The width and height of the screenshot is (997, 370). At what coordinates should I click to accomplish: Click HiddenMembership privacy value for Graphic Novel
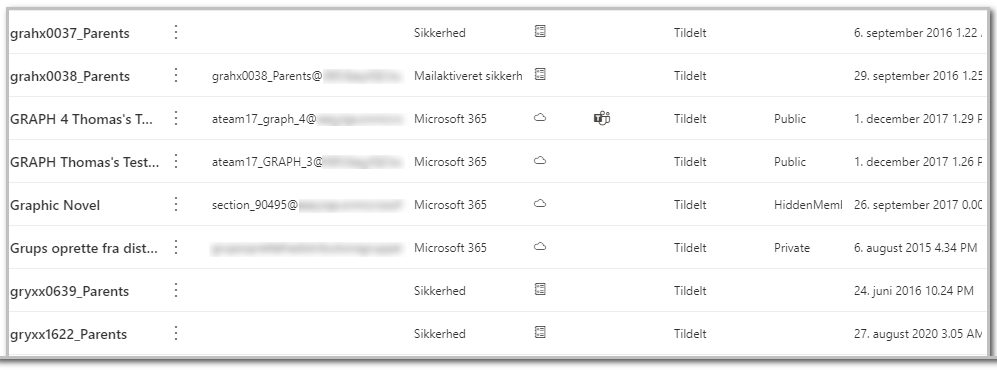click(808, 205)
